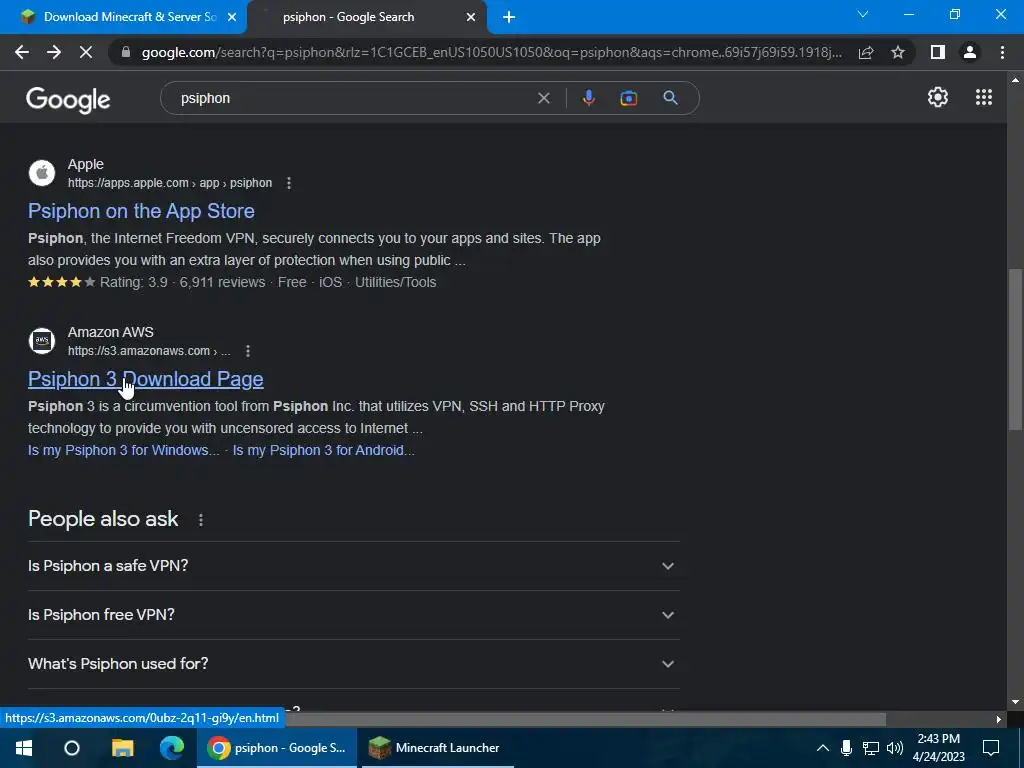The image size is (1024, 768).
Task: Click the blue magnifier search button
Action: [670, 98]
